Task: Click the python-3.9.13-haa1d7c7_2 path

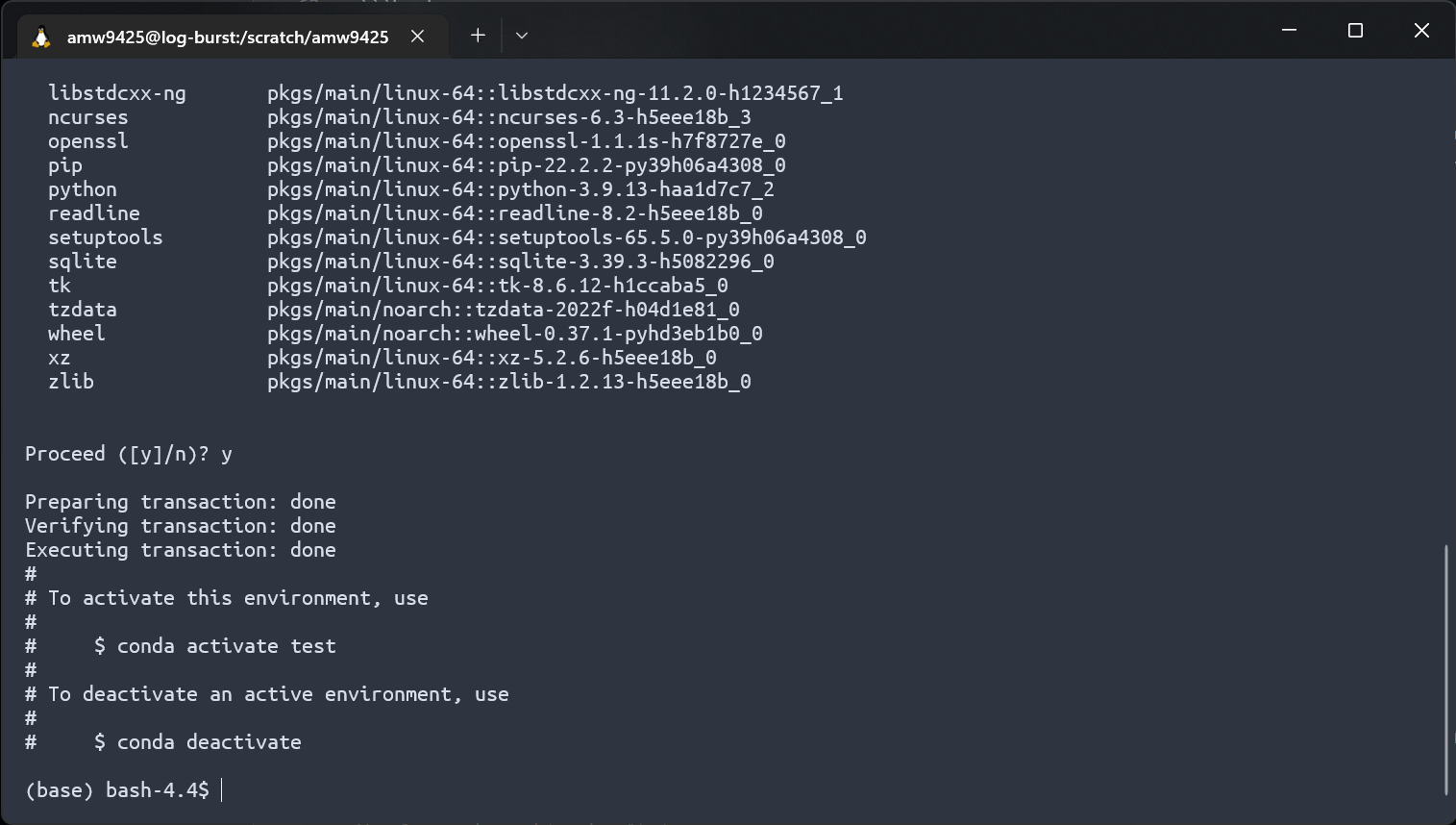Action: (521, 189)
